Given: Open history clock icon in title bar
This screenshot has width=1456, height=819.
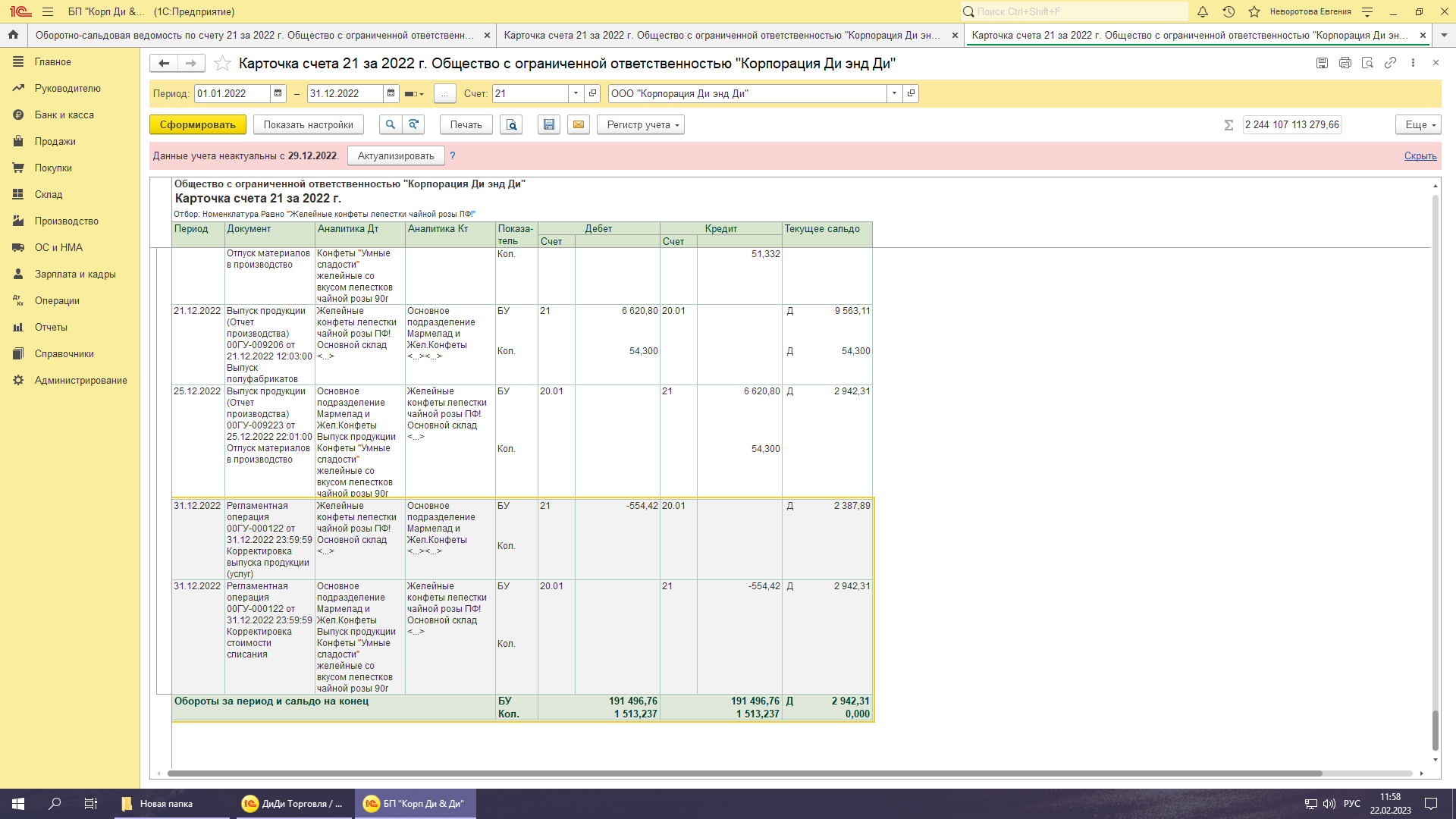Looking at the screenshot, I should tap(1228, 11).
